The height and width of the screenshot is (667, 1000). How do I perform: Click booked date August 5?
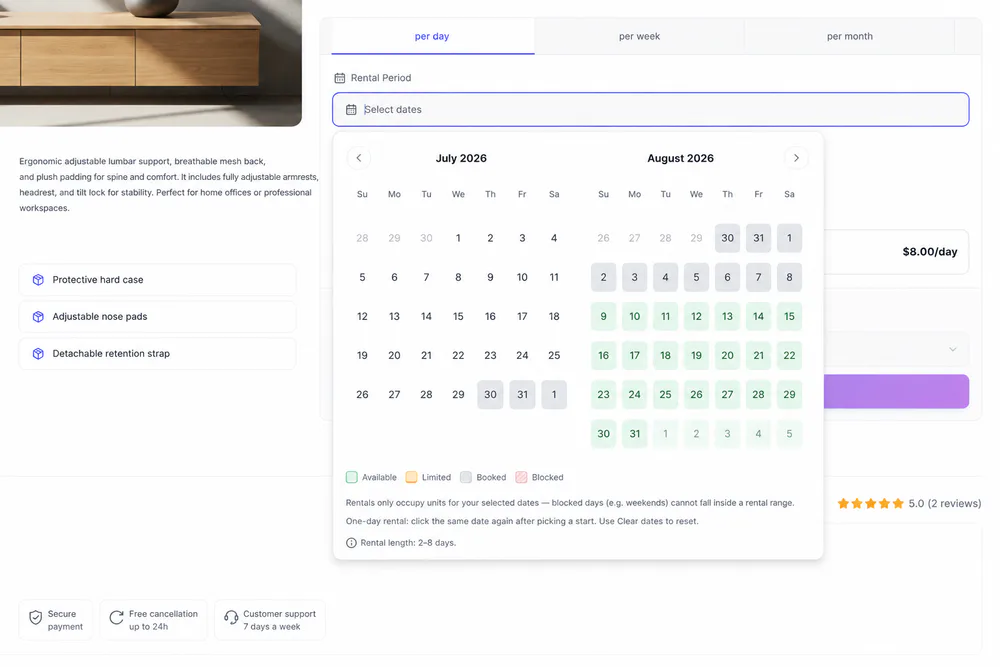(696, 277)
